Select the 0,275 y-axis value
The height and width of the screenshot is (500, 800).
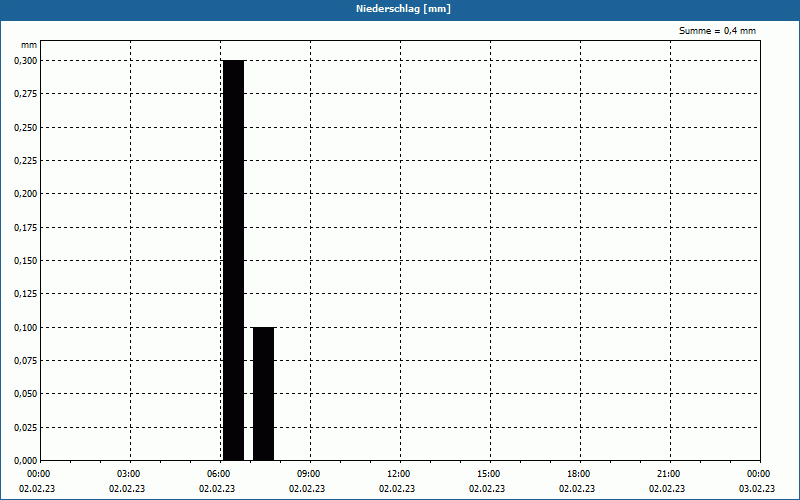point(25,94)
